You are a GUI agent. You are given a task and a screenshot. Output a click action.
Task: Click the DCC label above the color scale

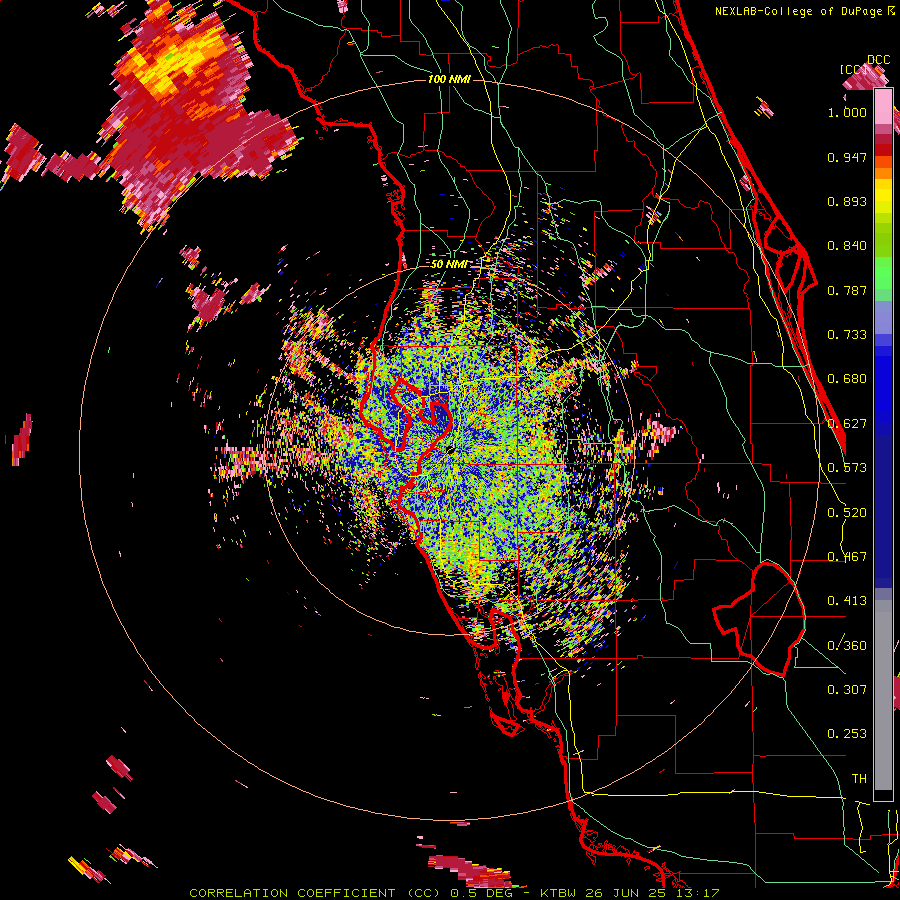[x=879, y=60]
